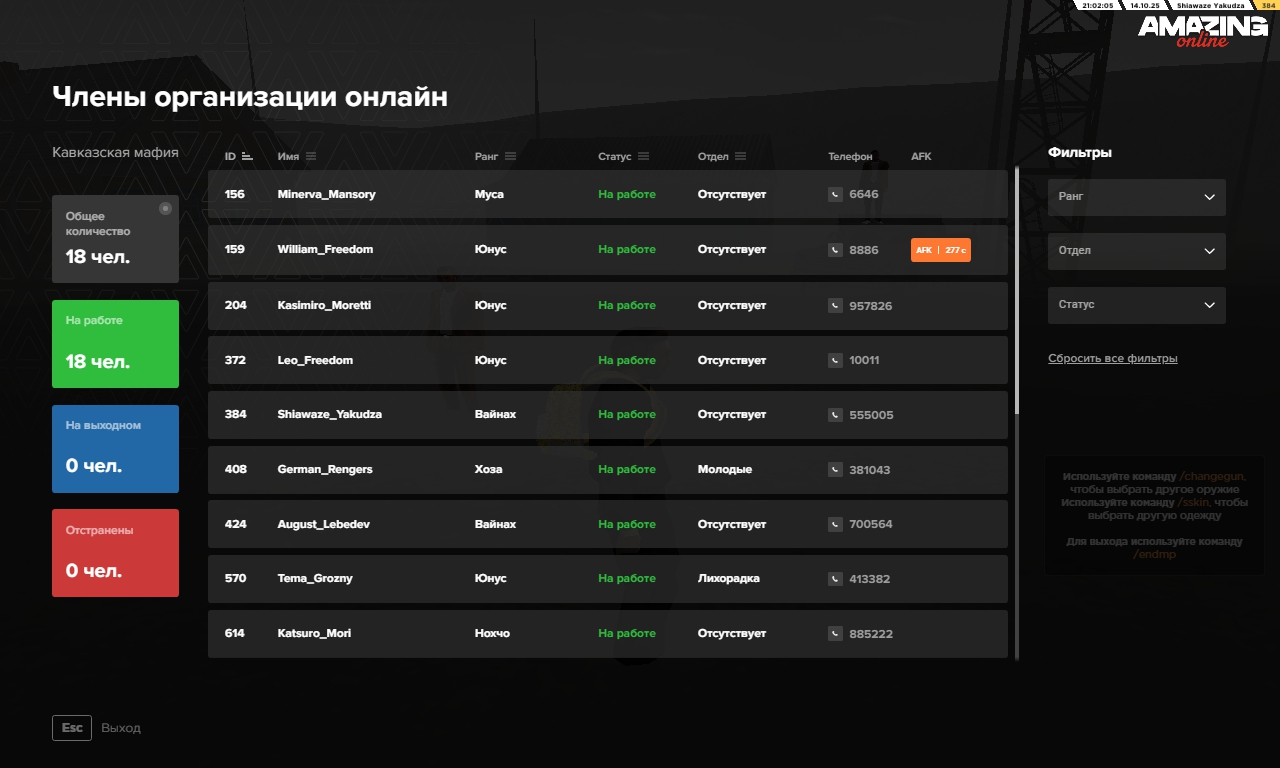This screenshot has width=1280, height=768.
Task: Click phone icon for Shiawaze_Yakudza
Action: (x=835, y=414)
